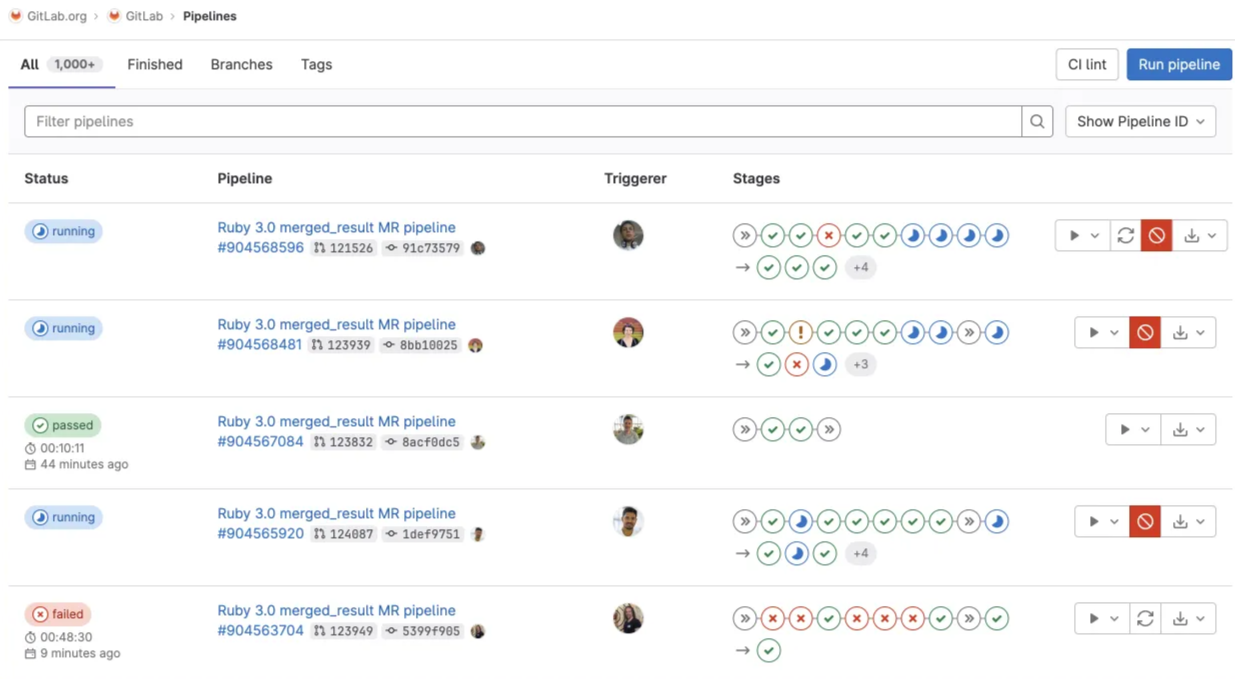Image resolution: width=1235 pixels, height=679 pixels.
Task: Click the Run pipeline button
Action: (1178, 64)
